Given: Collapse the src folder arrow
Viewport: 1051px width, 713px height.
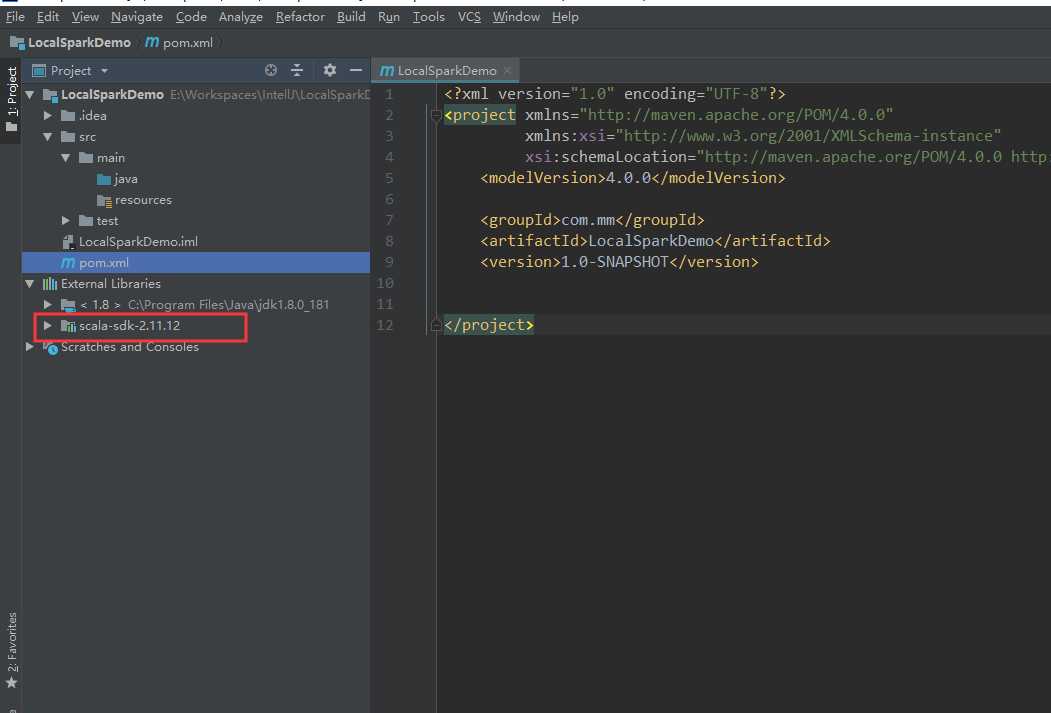Looking at the screenshot, I should point(48,137).
